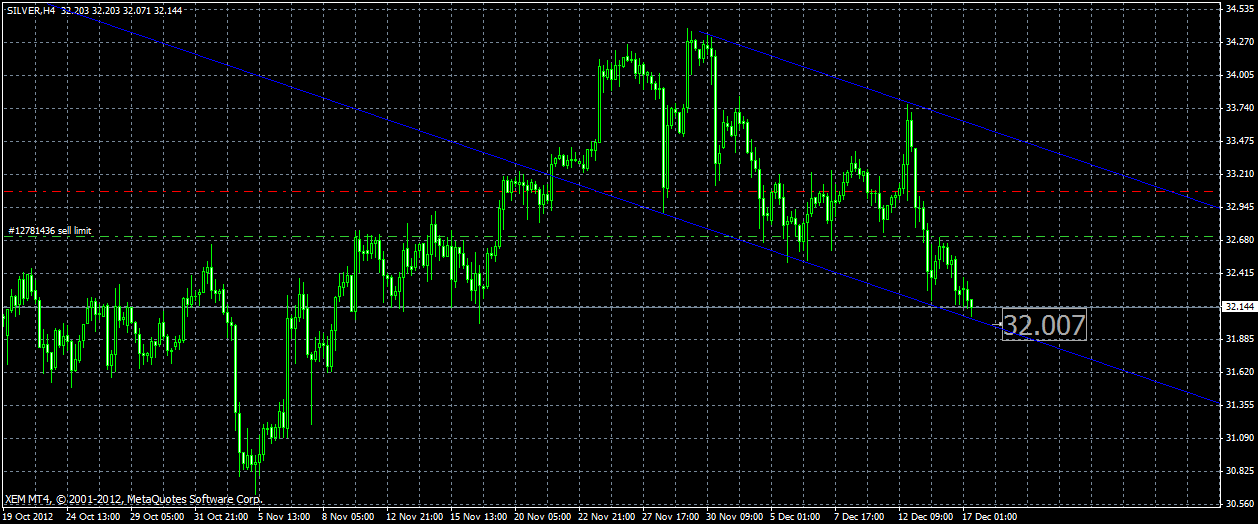Viewport: 1258px width, 524px height.
Task: Click price scale value 32.680
Action: [1241, 239]
